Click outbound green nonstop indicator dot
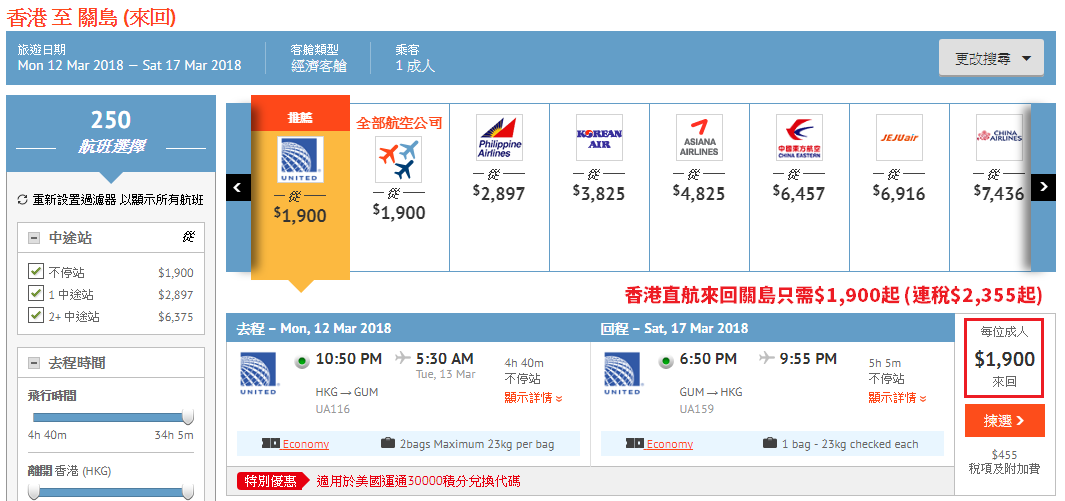 pos(302,362)
